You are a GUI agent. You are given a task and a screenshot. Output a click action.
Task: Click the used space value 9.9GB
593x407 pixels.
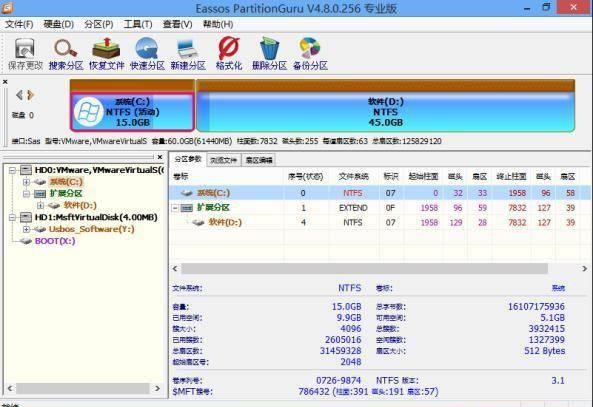pyautogui.click(x=349, y=318)
